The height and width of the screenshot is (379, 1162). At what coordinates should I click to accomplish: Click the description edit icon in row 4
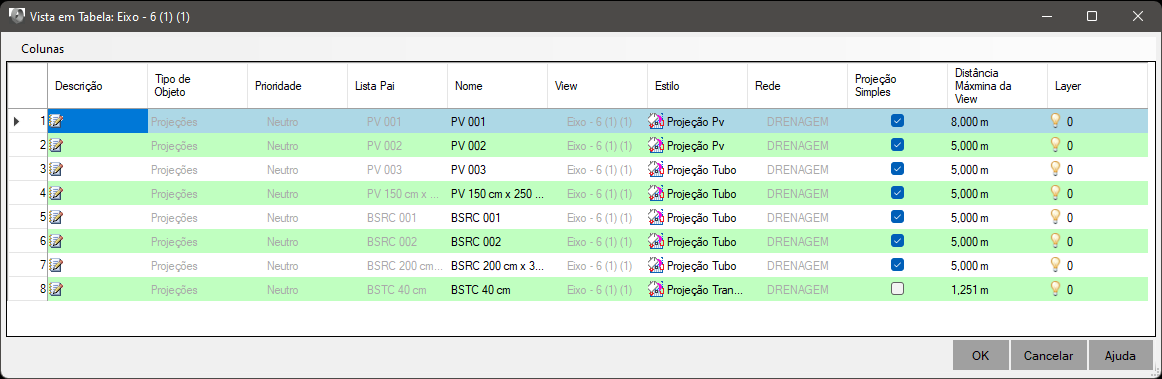pos(56,194)
